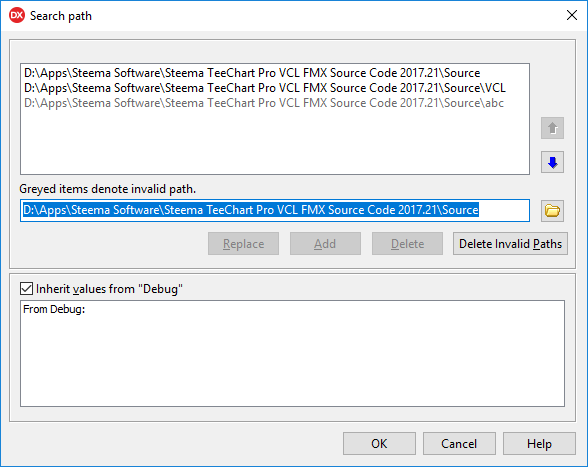The width and height of the screenshot is (588, 467).
Task: Open the folder browse dialog icon
Action: coord(552,211)
